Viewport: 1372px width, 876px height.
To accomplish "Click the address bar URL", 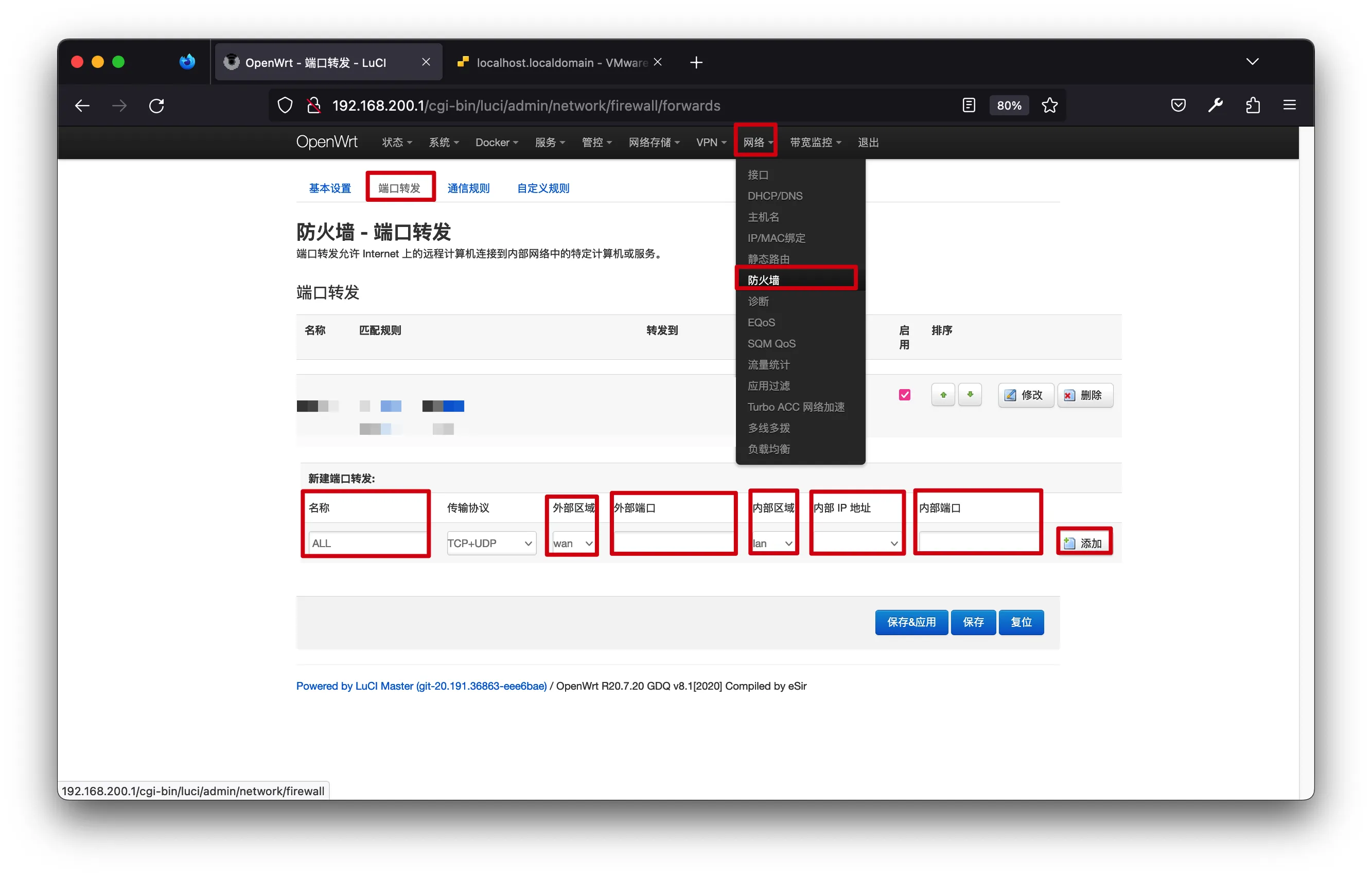I will [x=526, y=106].
